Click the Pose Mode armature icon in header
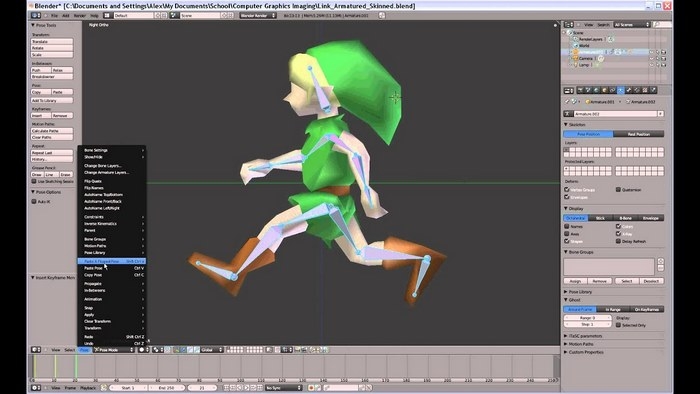 pyautogui.click(x=96, y=350)
